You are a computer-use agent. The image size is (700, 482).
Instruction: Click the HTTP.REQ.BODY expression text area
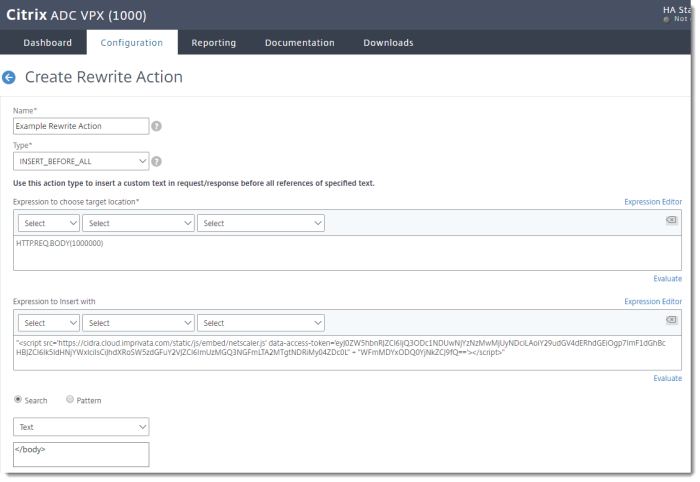tap(347, 253)
